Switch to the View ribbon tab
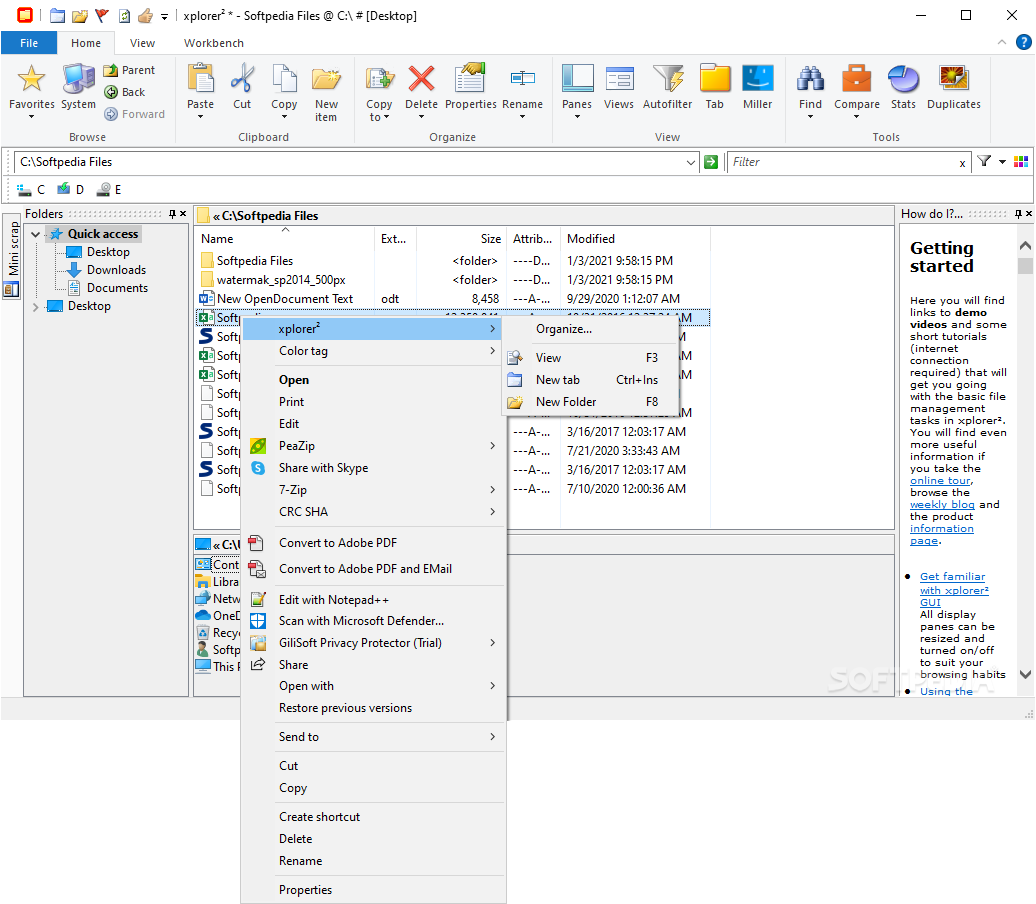Image resolution: width=1036 pixels, height=904 pixels. [142, 43]
